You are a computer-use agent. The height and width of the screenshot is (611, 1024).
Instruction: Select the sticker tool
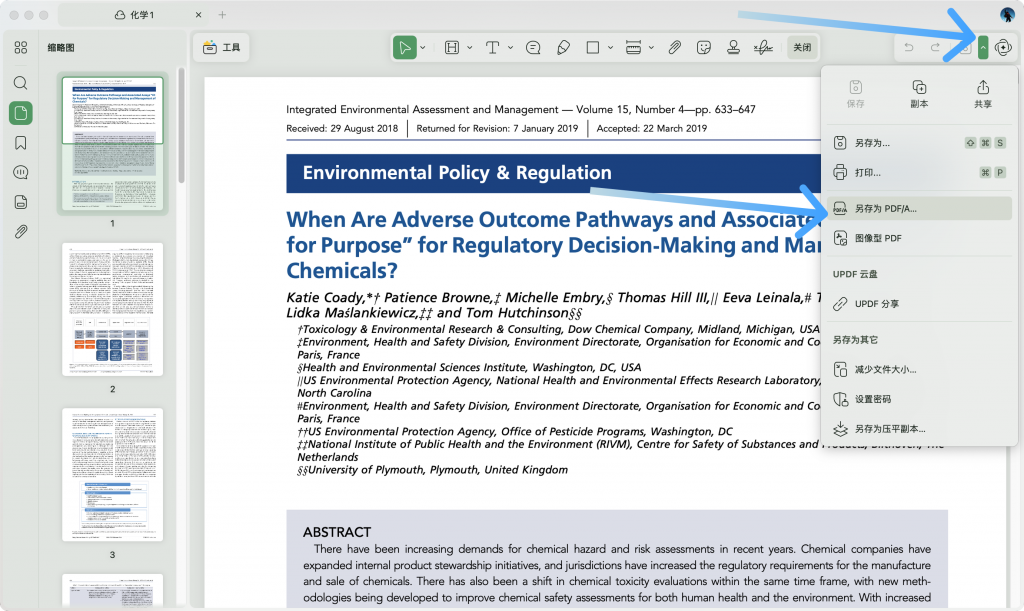click(x=703, y=48)
